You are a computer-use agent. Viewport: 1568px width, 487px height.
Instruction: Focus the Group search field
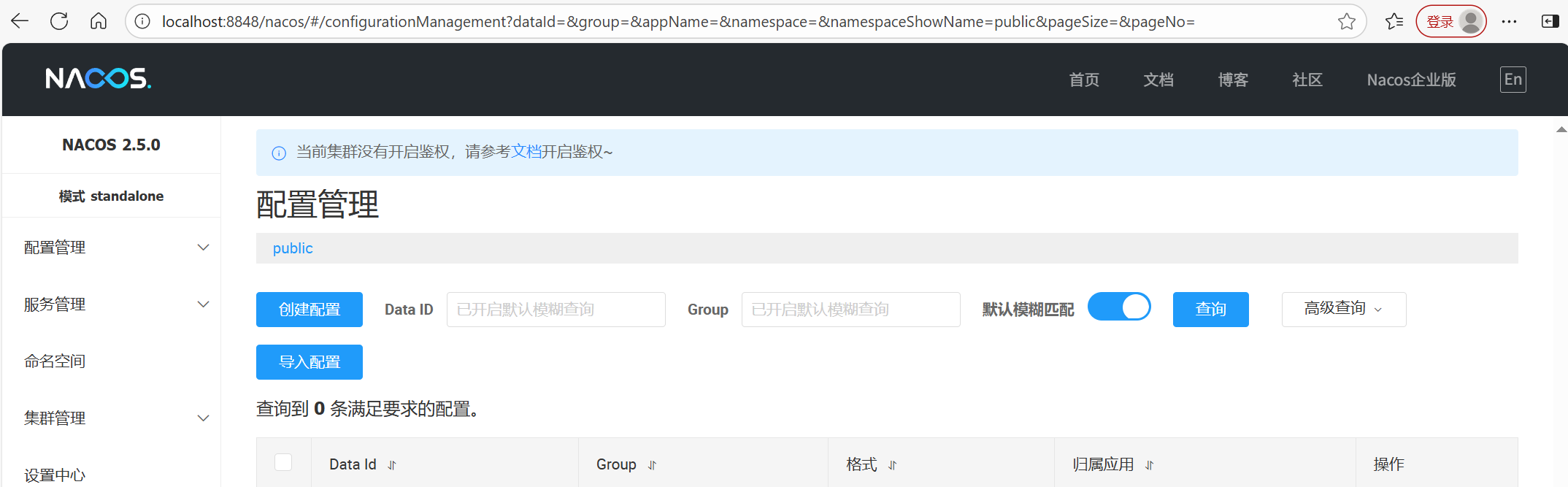(x=851, y=310)
